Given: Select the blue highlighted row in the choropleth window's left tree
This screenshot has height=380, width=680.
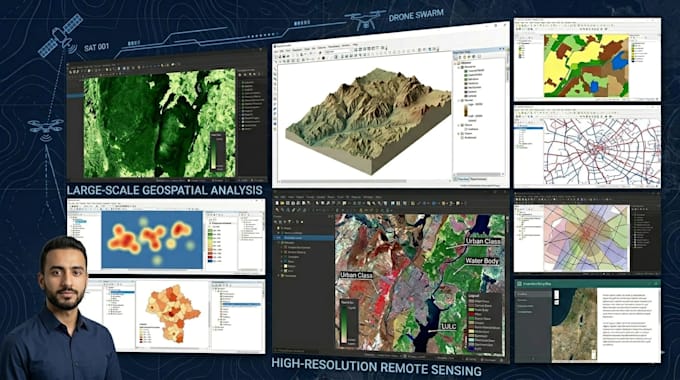Looking at the screenshot, I should tap(123, 293).
